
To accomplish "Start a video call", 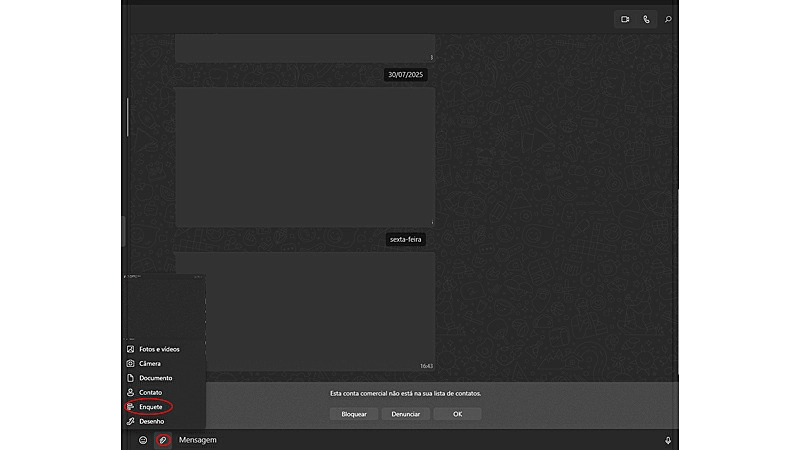I will click(625, 19).
